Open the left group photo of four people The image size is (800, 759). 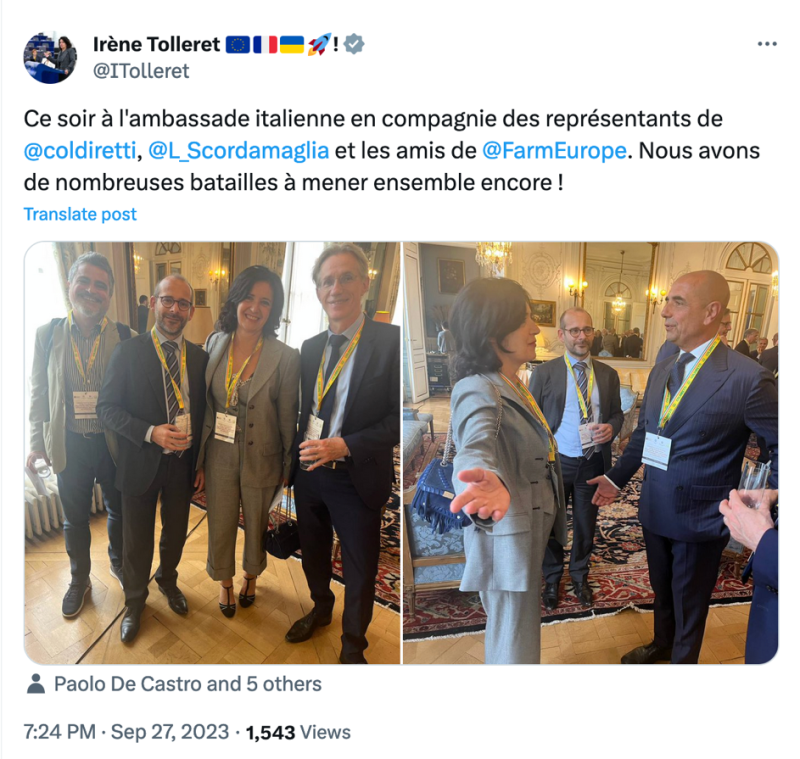point(212,453)
